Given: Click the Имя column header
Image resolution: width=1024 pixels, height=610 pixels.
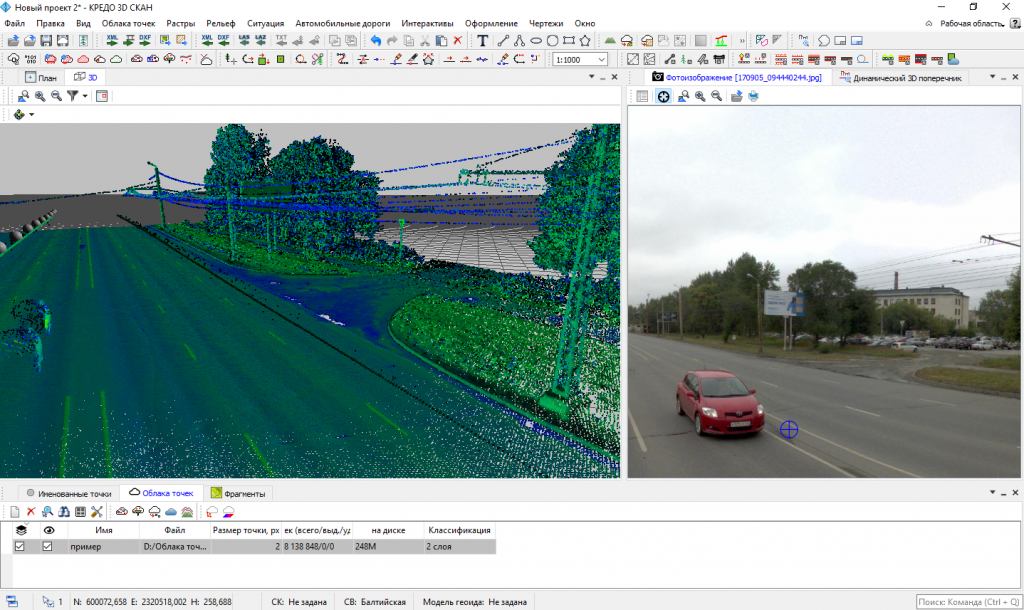Looking at the screenshot, I should [x=103, y=530].
